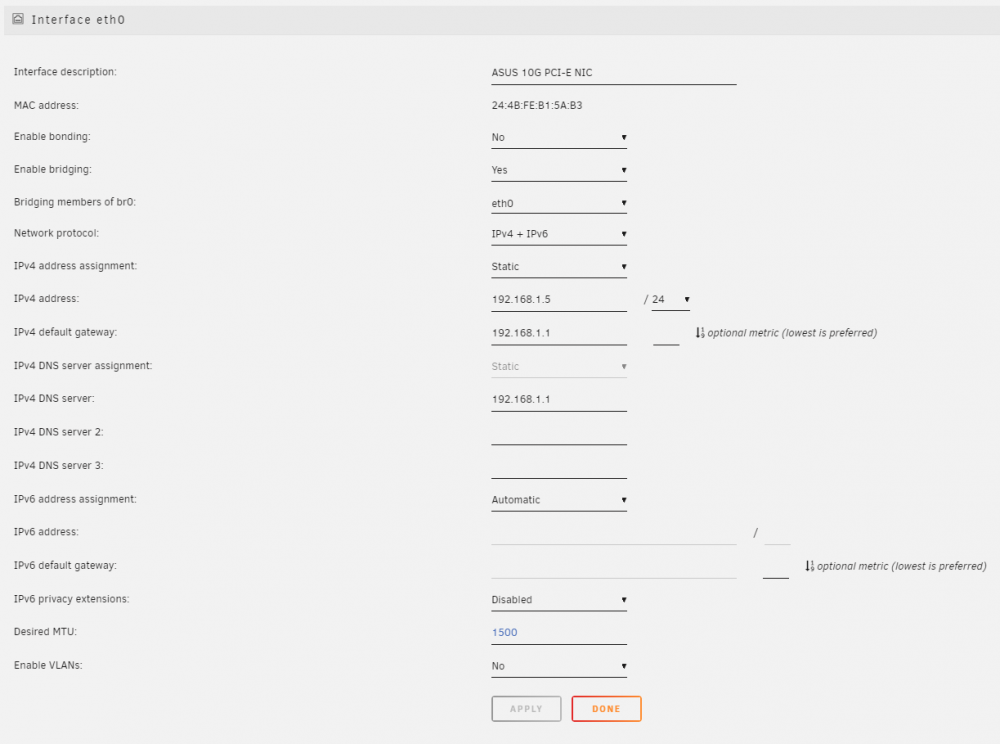Click the Interface eth0 header icon

(x=18, y=19)
